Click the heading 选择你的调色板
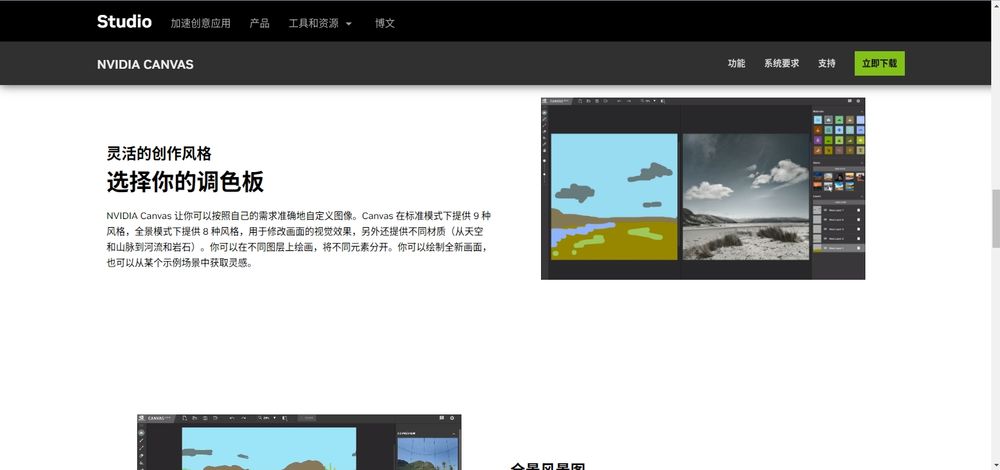Screen dimensions: 1000x470 point(185,182)
